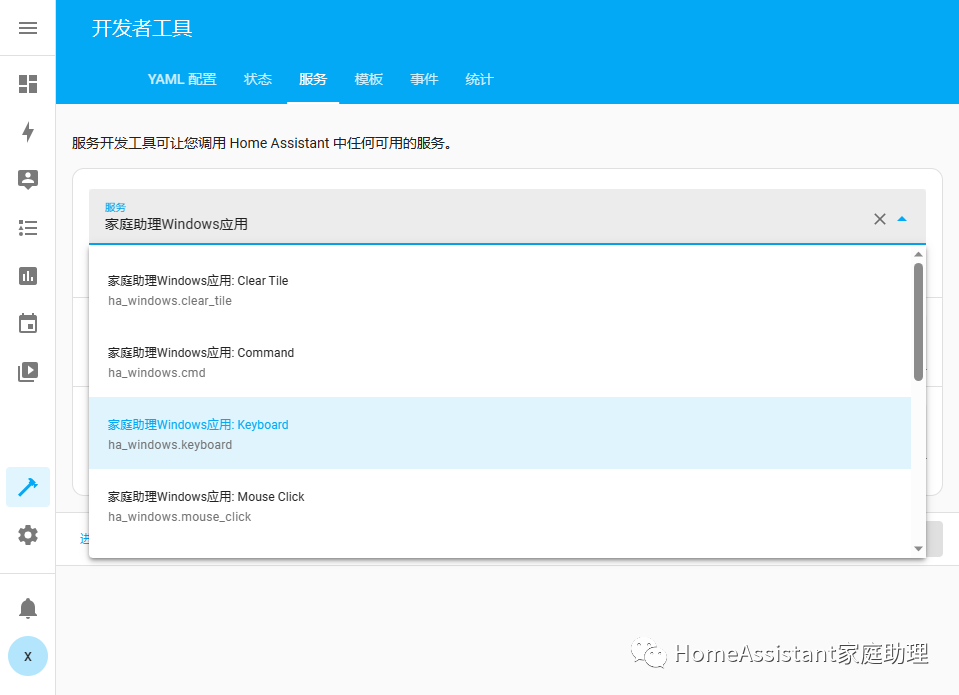Choose the Clear Tile service option

coord(500,290)
